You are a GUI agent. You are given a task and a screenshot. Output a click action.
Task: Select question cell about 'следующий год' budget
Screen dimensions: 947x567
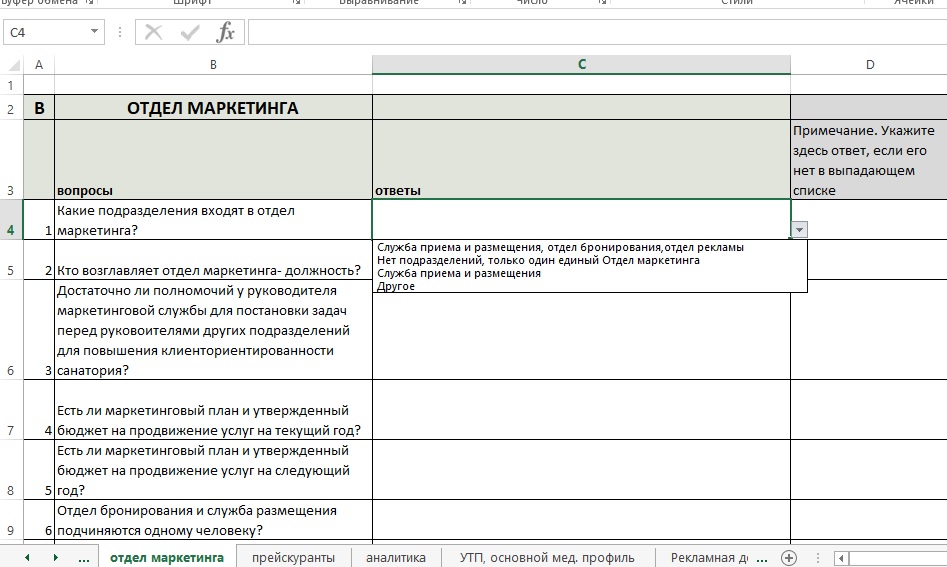coord(213,470)
